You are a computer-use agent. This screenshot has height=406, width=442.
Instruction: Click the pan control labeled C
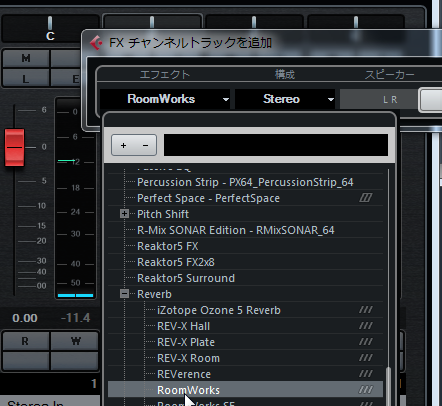click(x=50, y=29)
